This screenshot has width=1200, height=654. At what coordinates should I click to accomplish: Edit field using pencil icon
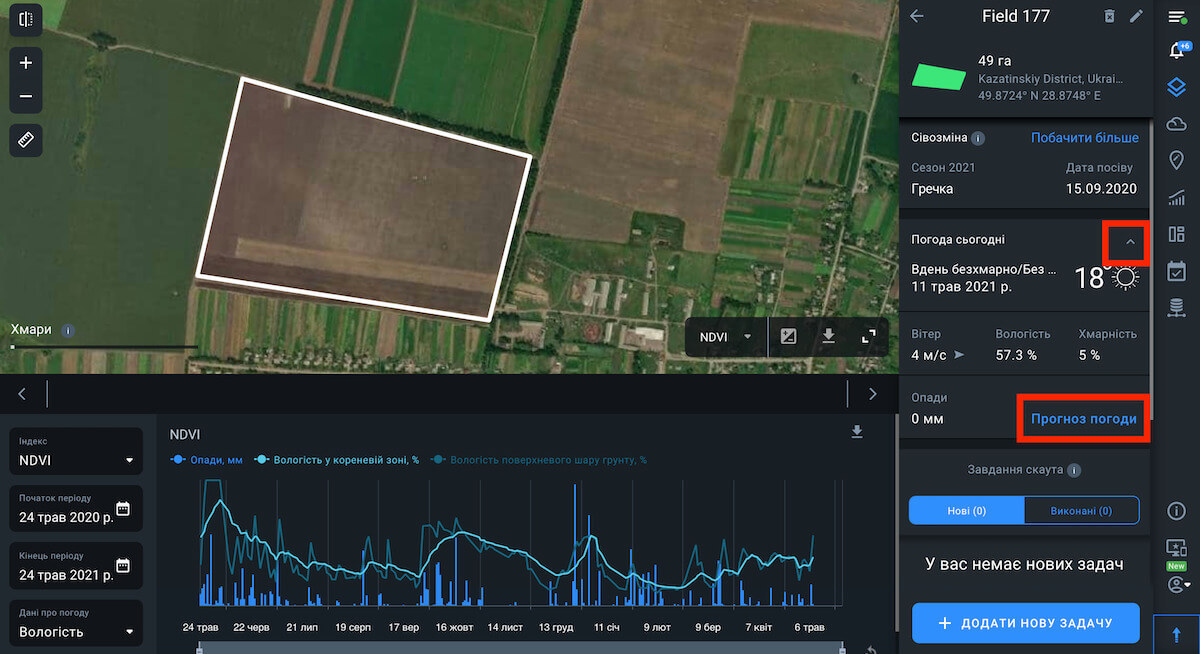coord(1136,16)
